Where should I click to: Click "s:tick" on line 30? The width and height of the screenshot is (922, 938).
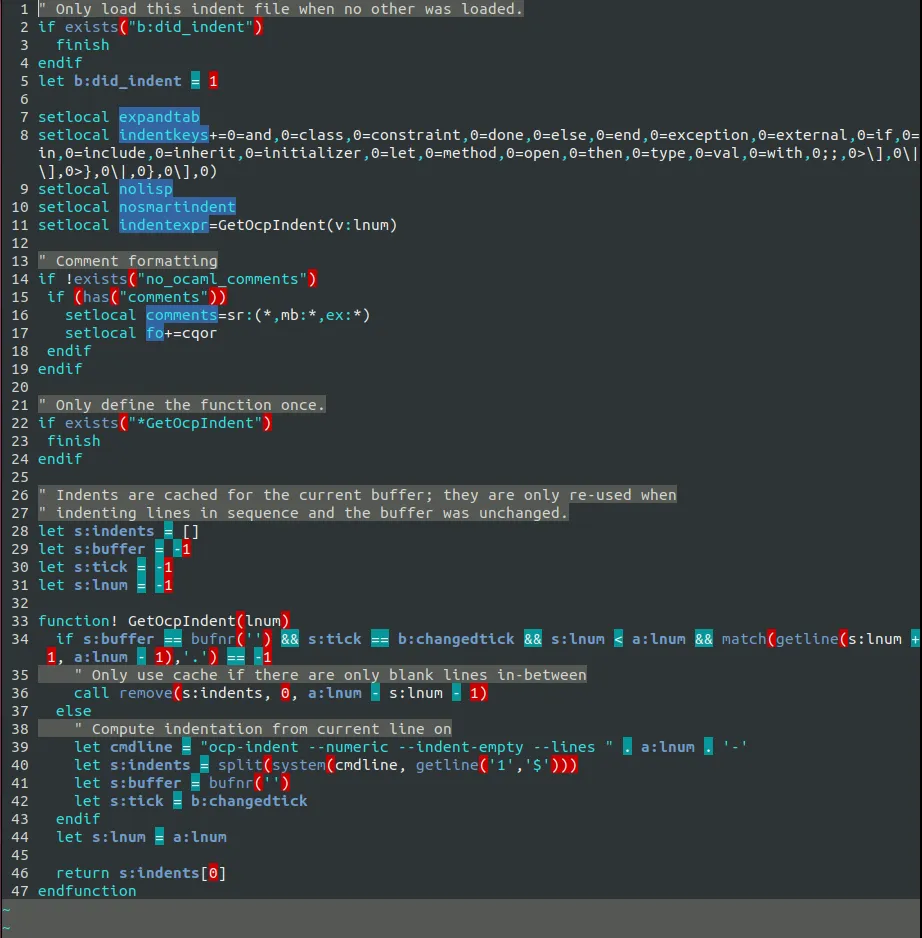(x=101, y=567)
